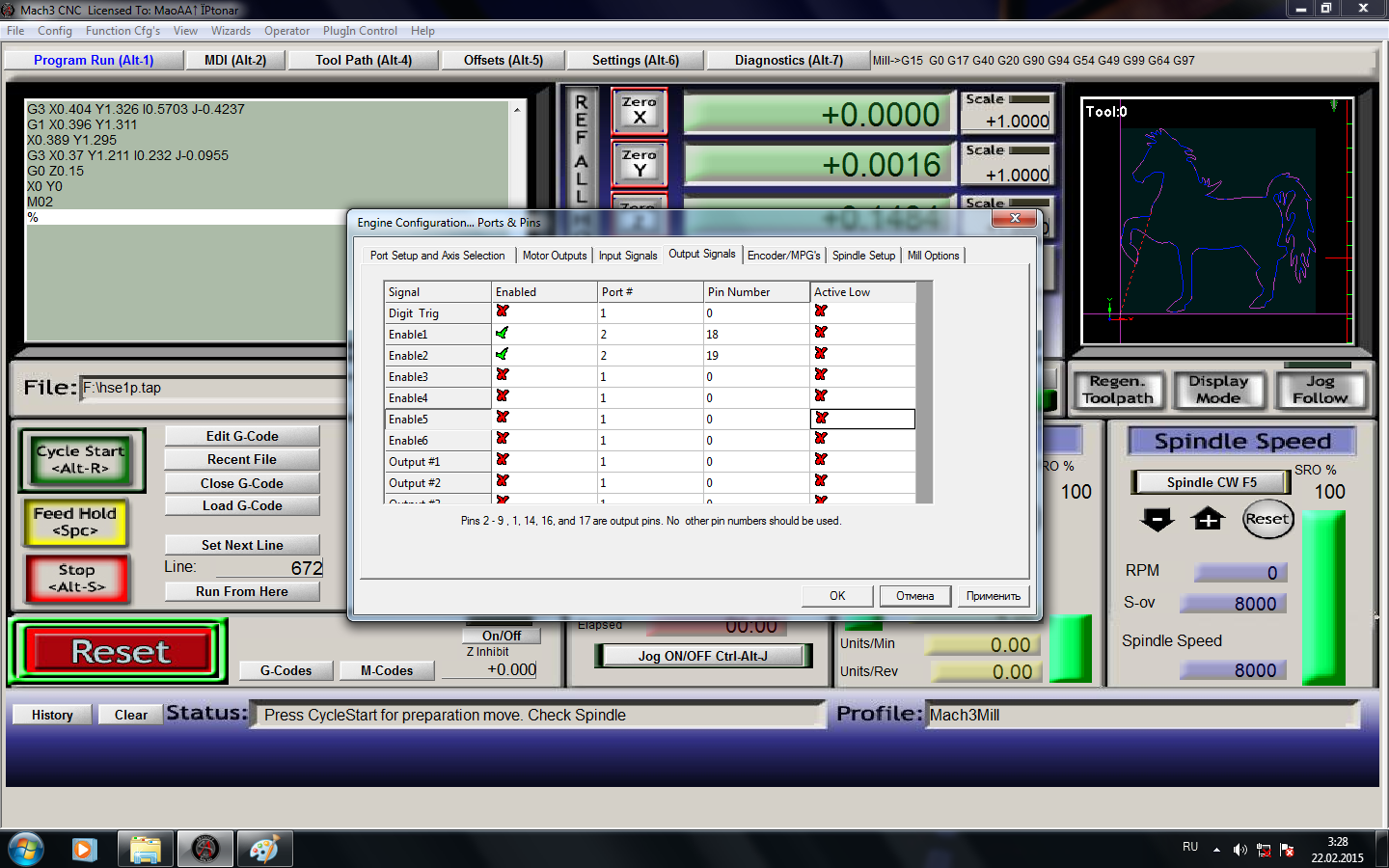Go to the MDI (Alt-2) screen
Screen dimensions: 1389x868
tap(235, 60)
